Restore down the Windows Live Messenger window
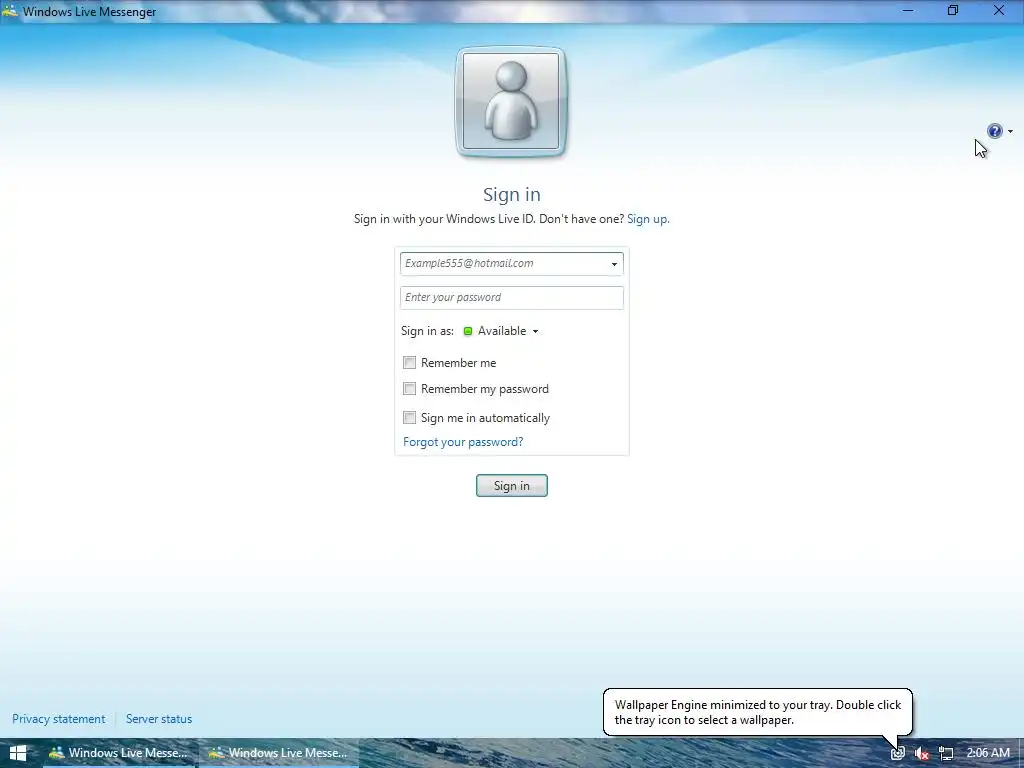 click(x=953, y=10)
